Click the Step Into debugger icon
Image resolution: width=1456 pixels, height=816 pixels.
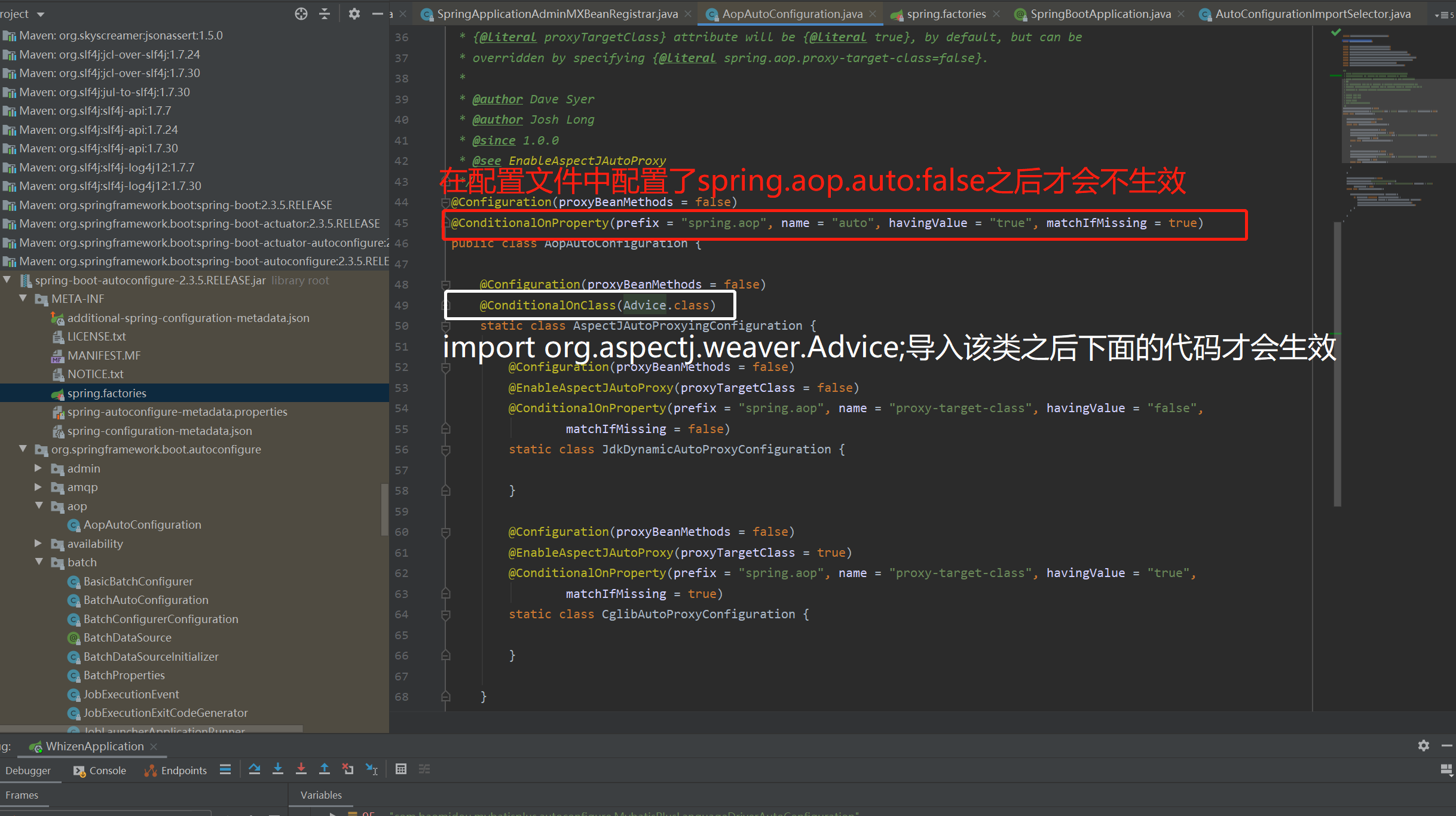(278, 769)
